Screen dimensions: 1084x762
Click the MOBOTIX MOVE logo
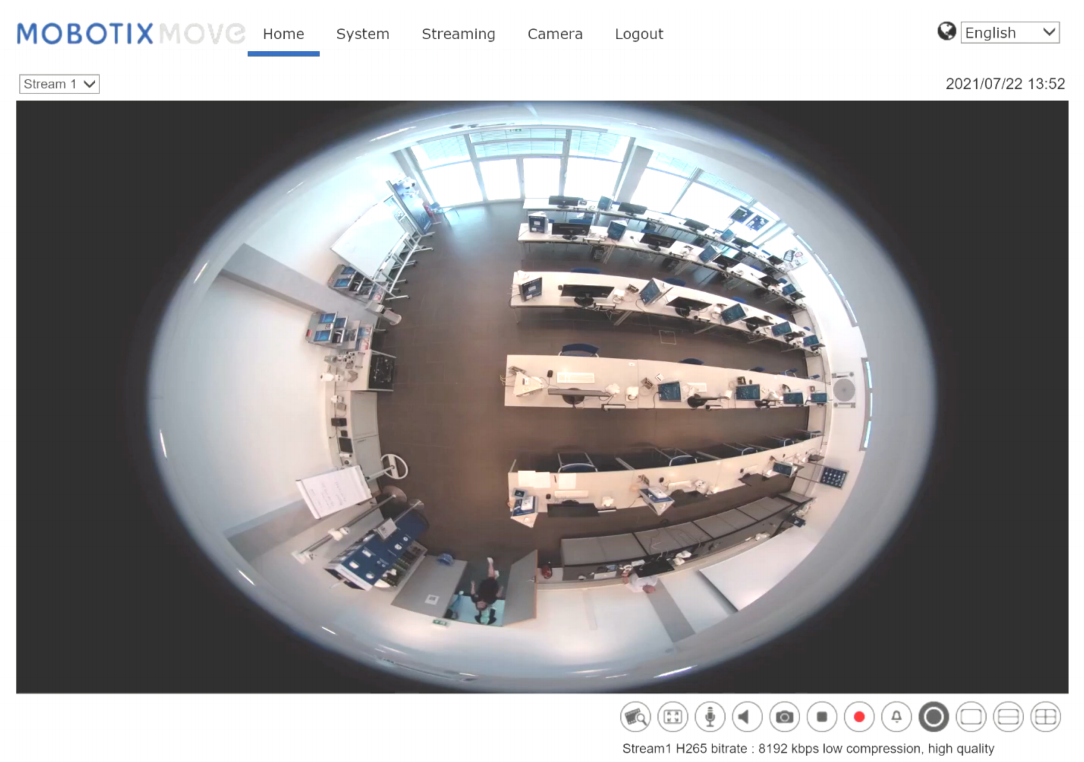click(x=130, y=34)
